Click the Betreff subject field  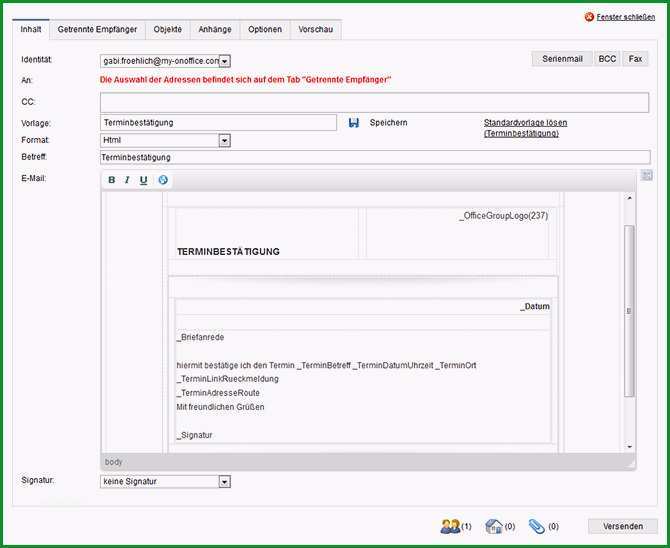375,157
